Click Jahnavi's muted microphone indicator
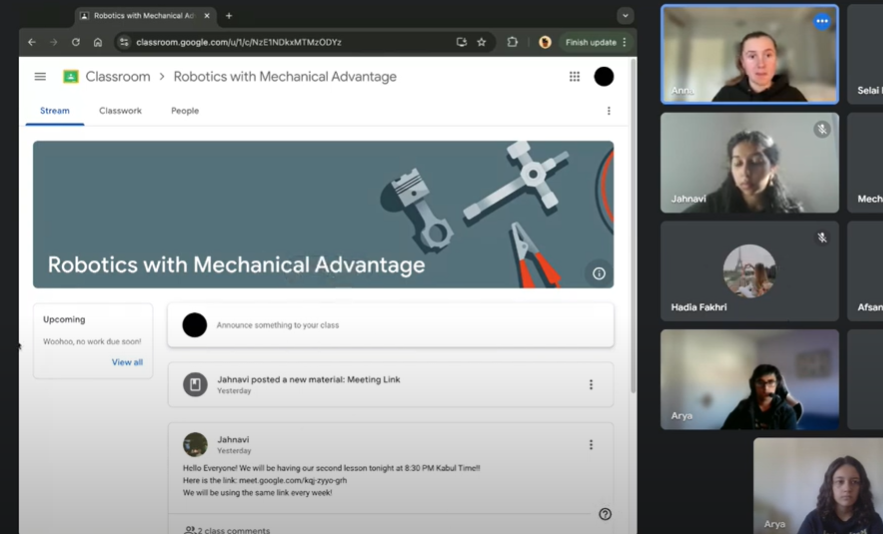 tap(822, 130)
